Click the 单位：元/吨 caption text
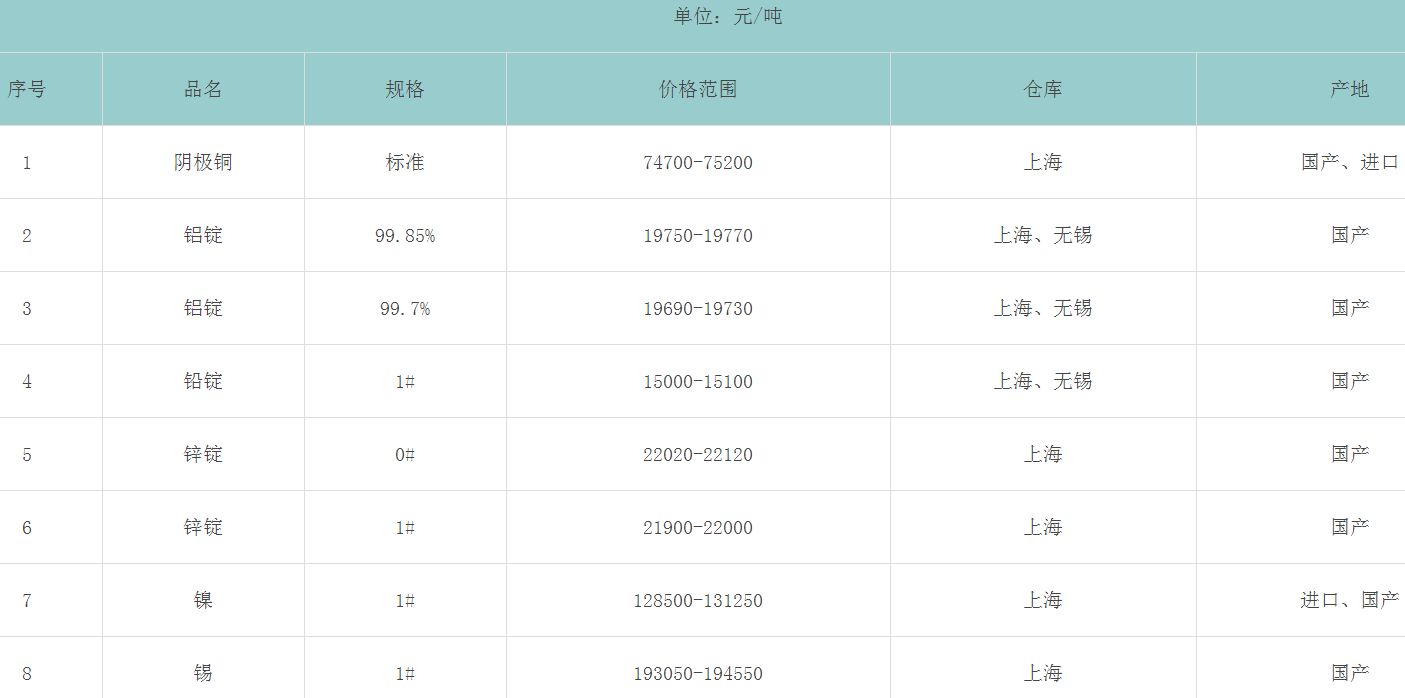Viewport: 1405px width, 698px height. point(728,16)
